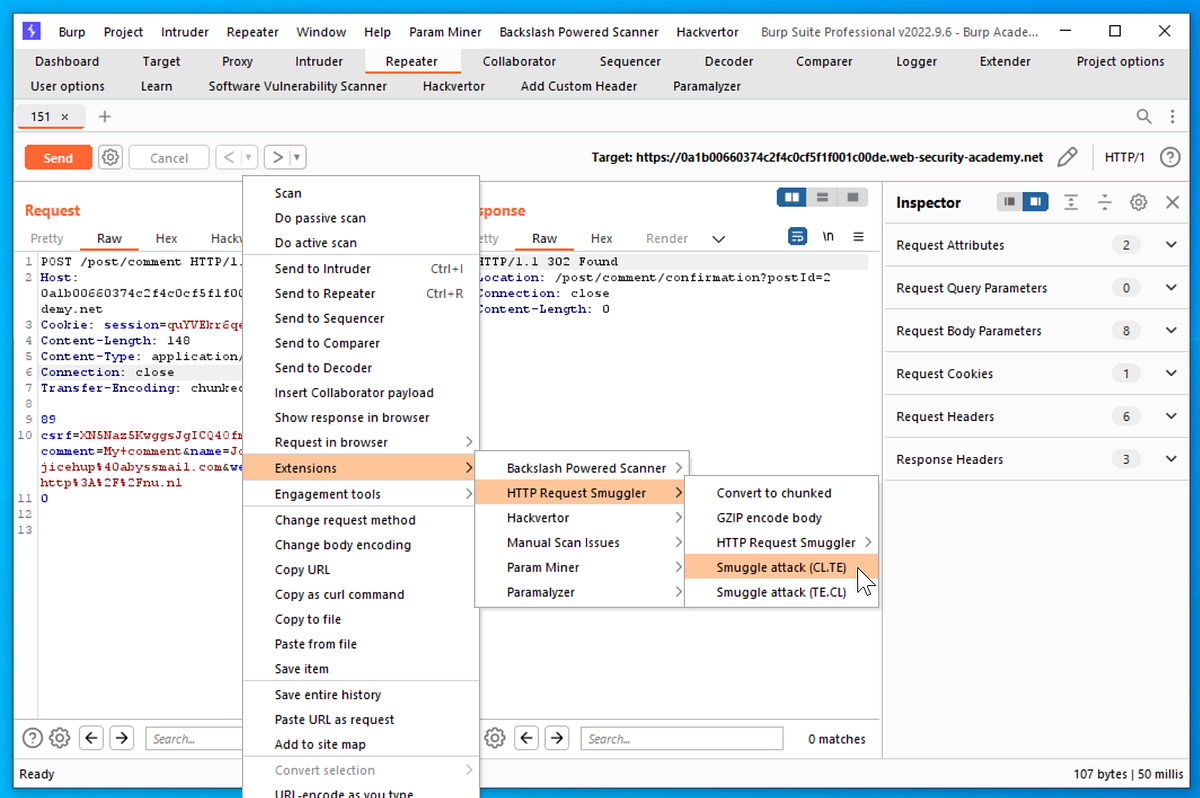Close Repeater tab 151
The image size is (1200, 798).
coord(65,117)
